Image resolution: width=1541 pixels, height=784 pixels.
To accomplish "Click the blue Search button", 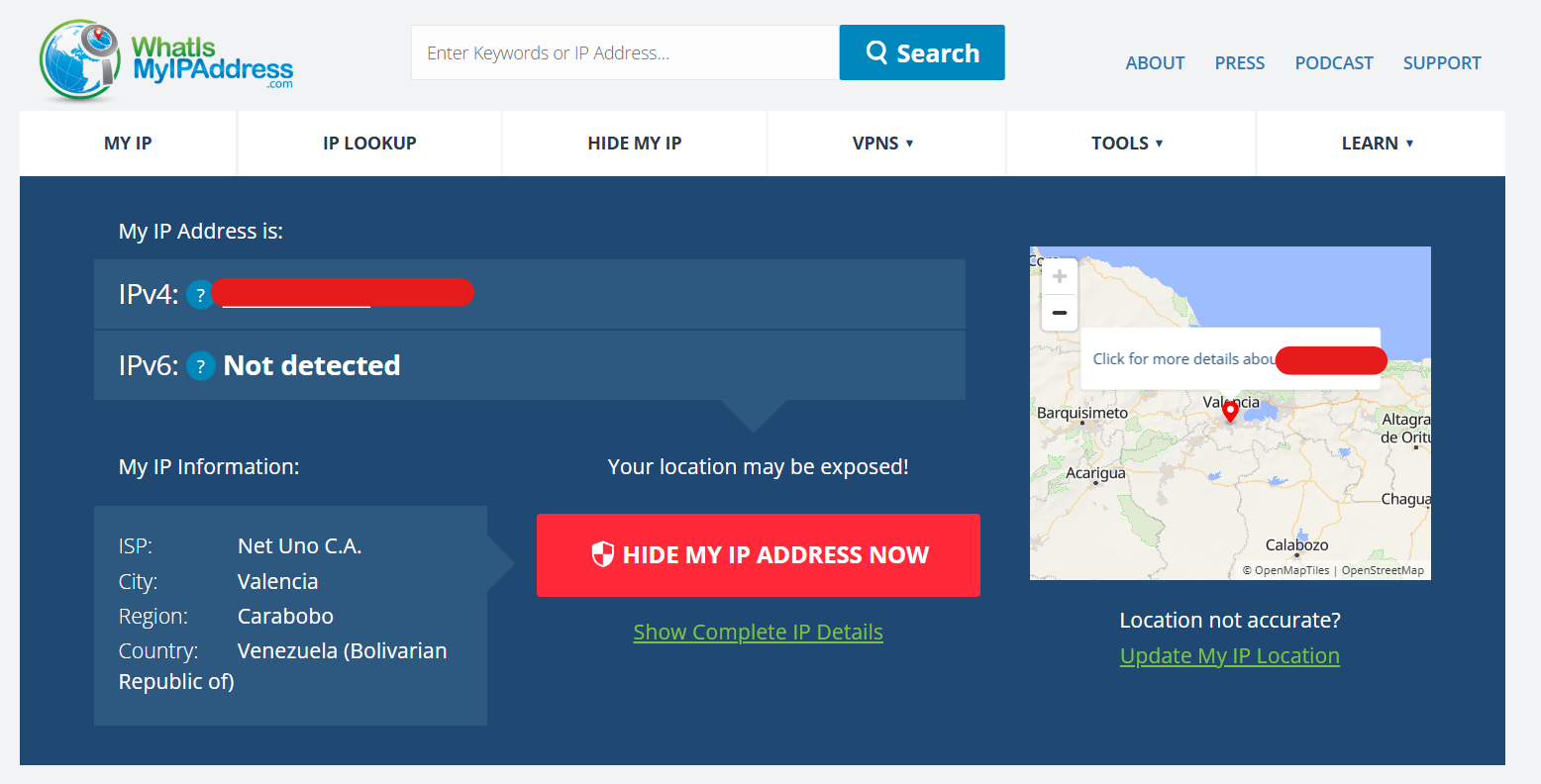I will click(x=922, y=52).
